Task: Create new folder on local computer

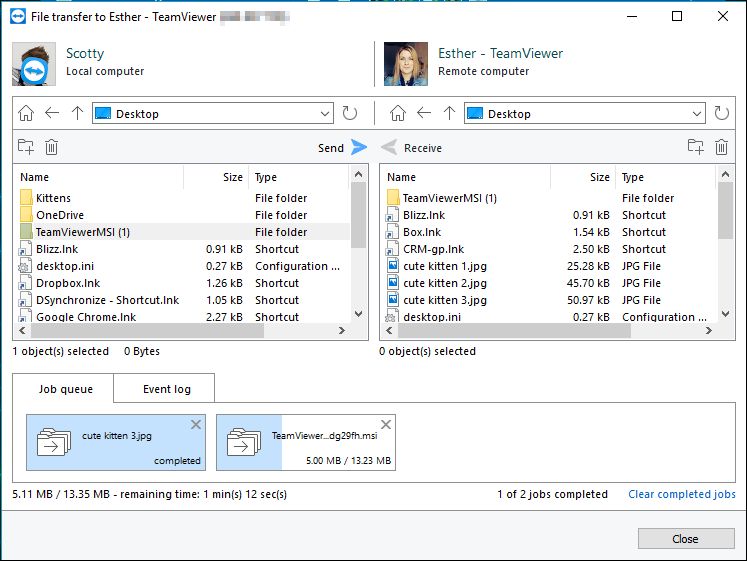Action: (x=26, y=147)
